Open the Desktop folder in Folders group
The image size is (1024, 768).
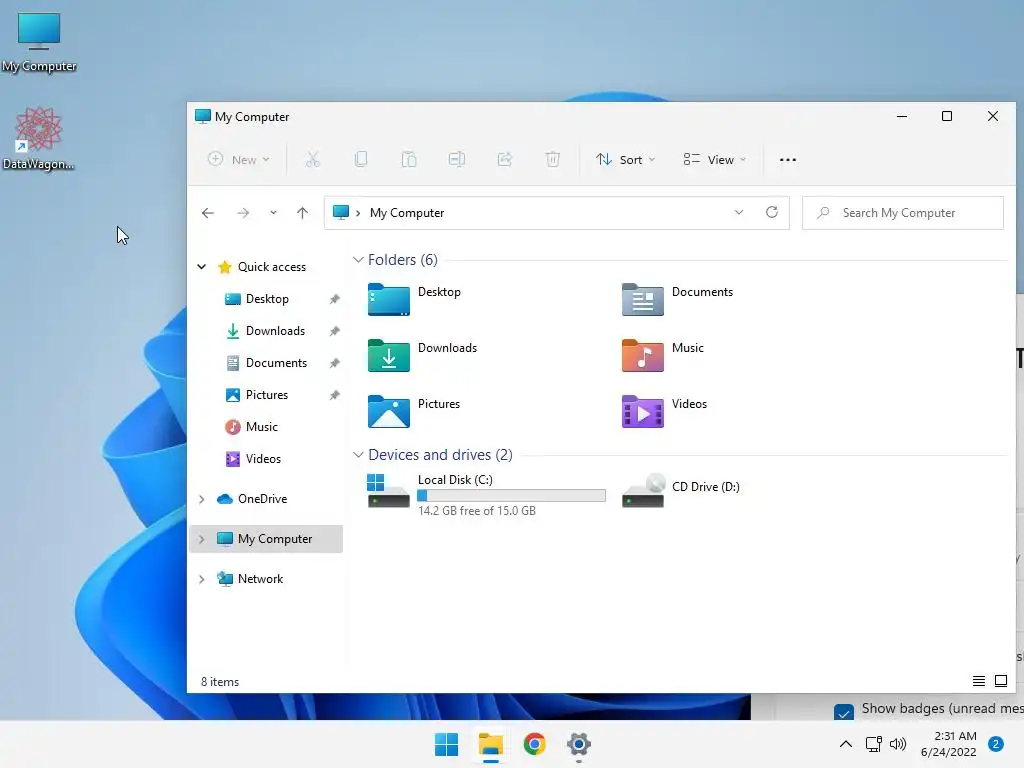[414, 300]
